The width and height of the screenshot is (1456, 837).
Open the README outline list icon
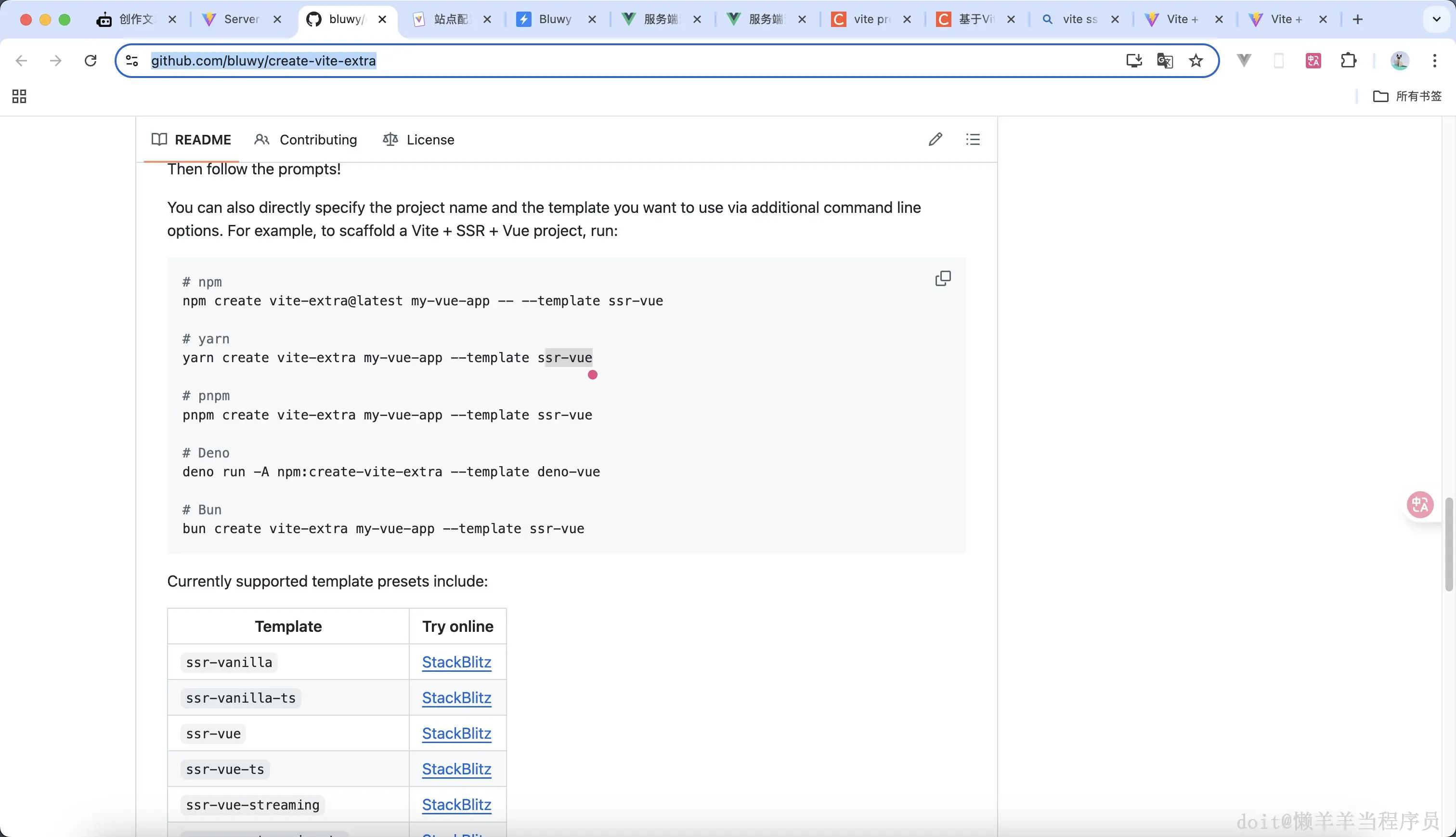coord(973,139)
